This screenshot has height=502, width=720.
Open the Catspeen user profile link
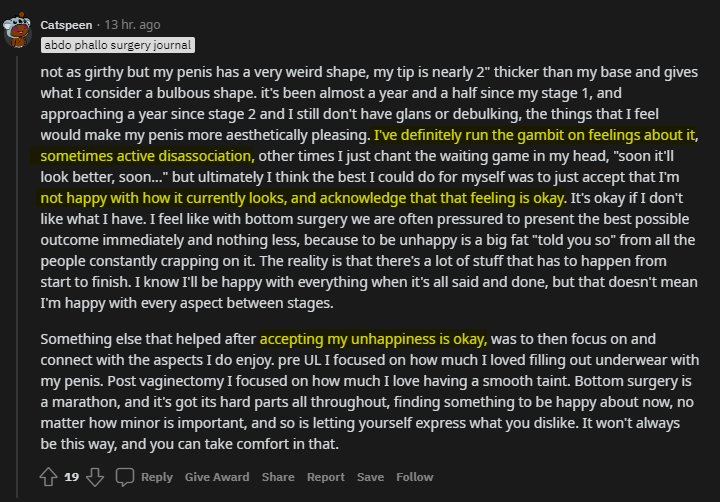coord(67,24)
